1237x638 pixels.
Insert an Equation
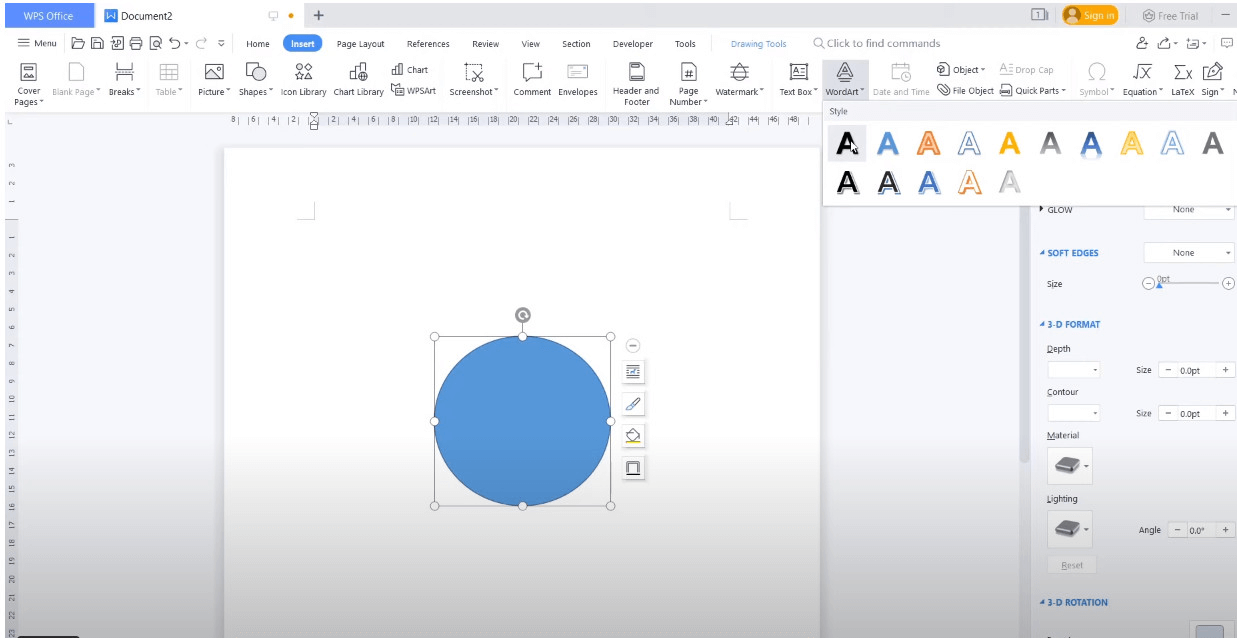(1142, 76)
